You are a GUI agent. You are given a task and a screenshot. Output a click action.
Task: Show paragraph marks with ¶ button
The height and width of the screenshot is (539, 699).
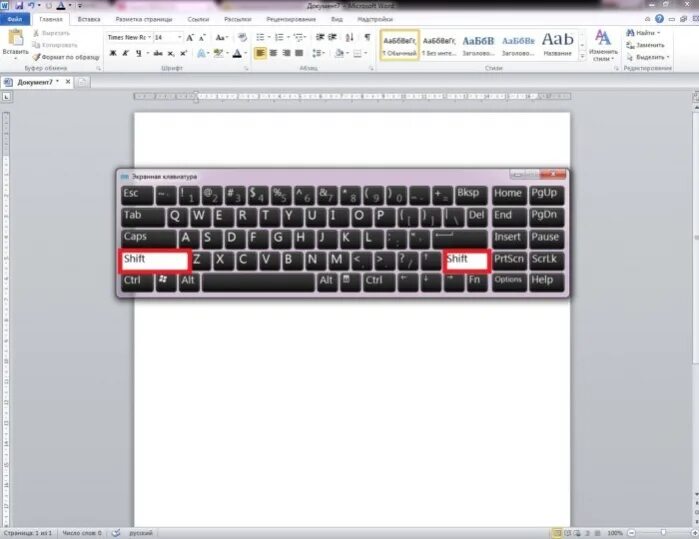(367, 37)
